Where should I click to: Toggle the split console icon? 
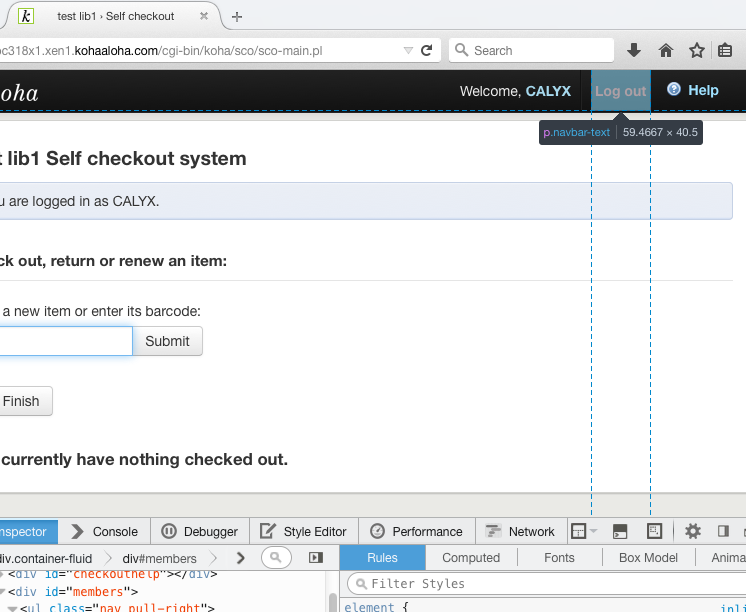[x=620, y=531]
